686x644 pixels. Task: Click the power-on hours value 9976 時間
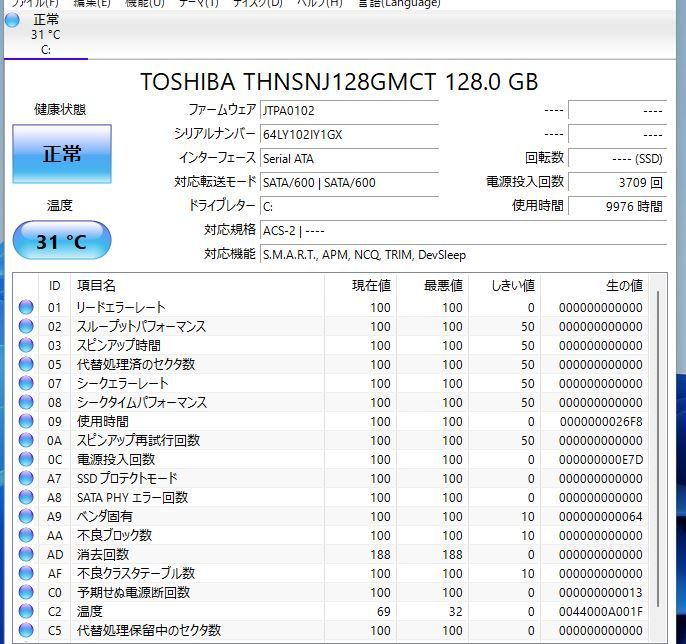pyautogui.click(x=617, y=206)
